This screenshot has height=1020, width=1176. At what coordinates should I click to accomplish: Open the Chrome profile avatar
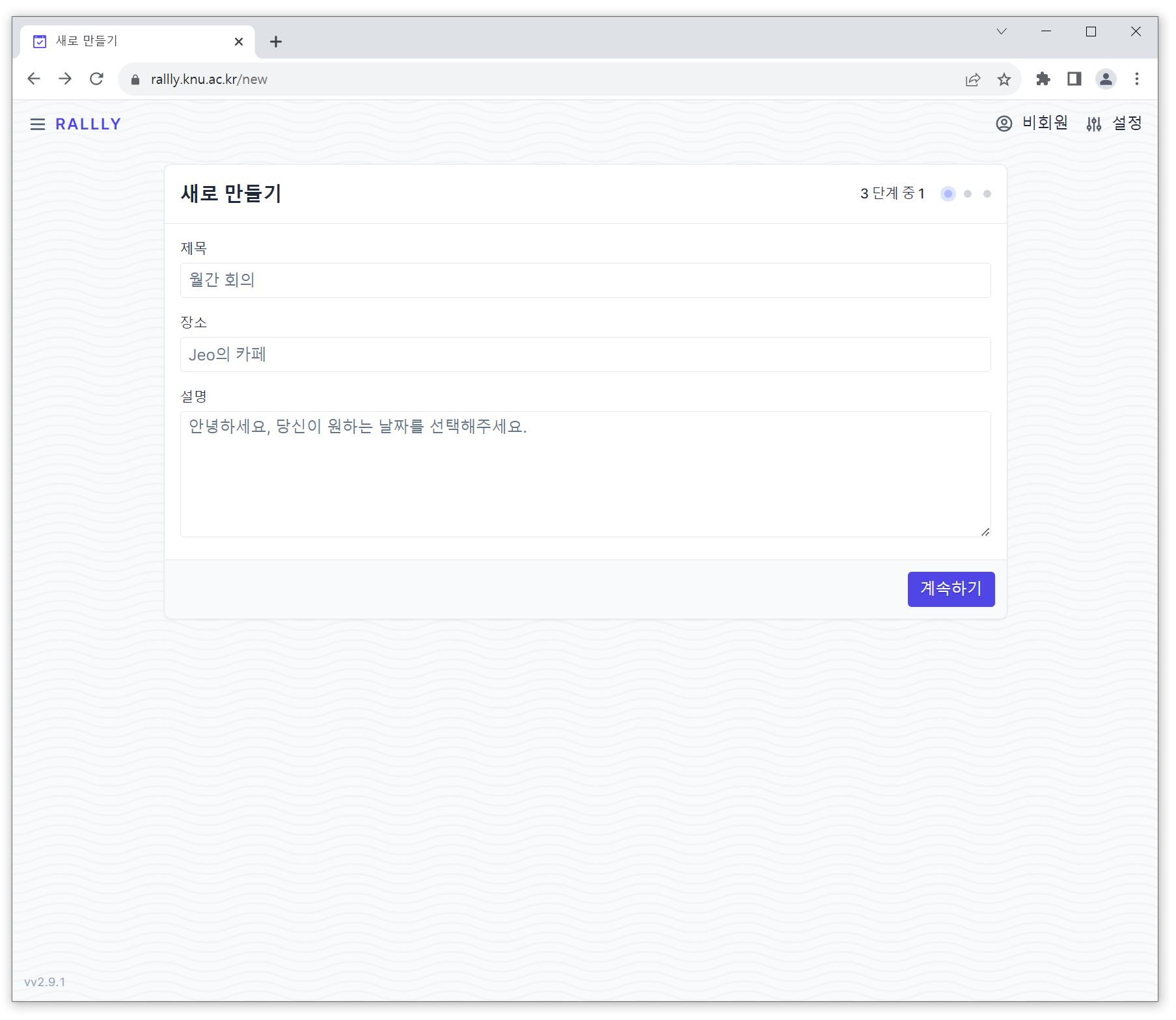[1105, 79]
